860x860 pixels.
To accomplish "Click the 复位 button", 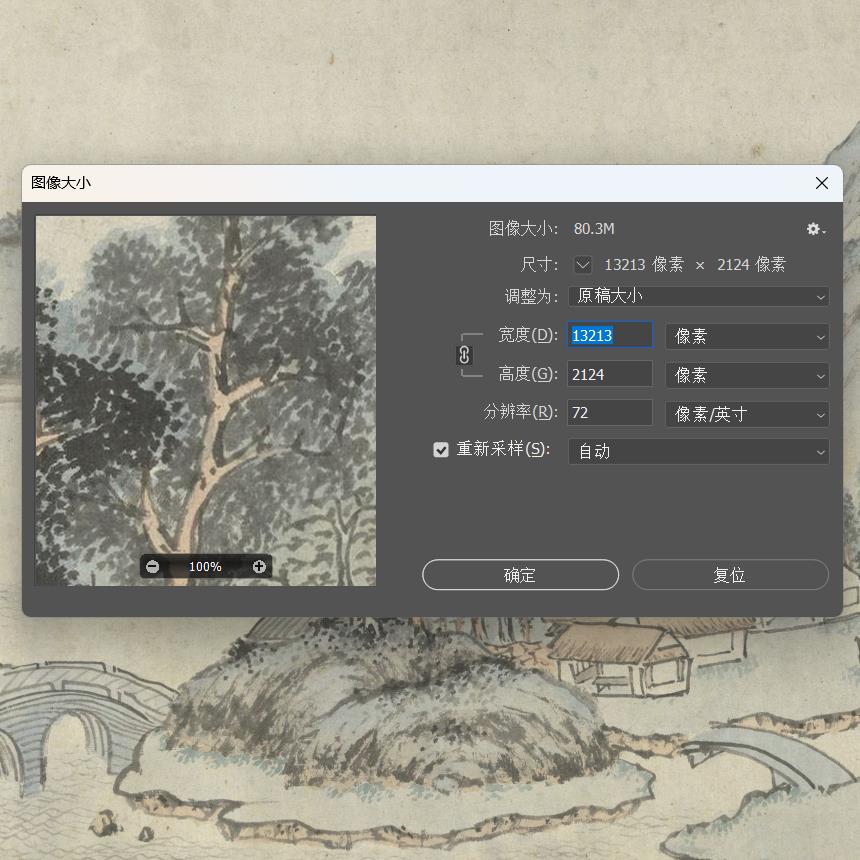I will [730, 575].
